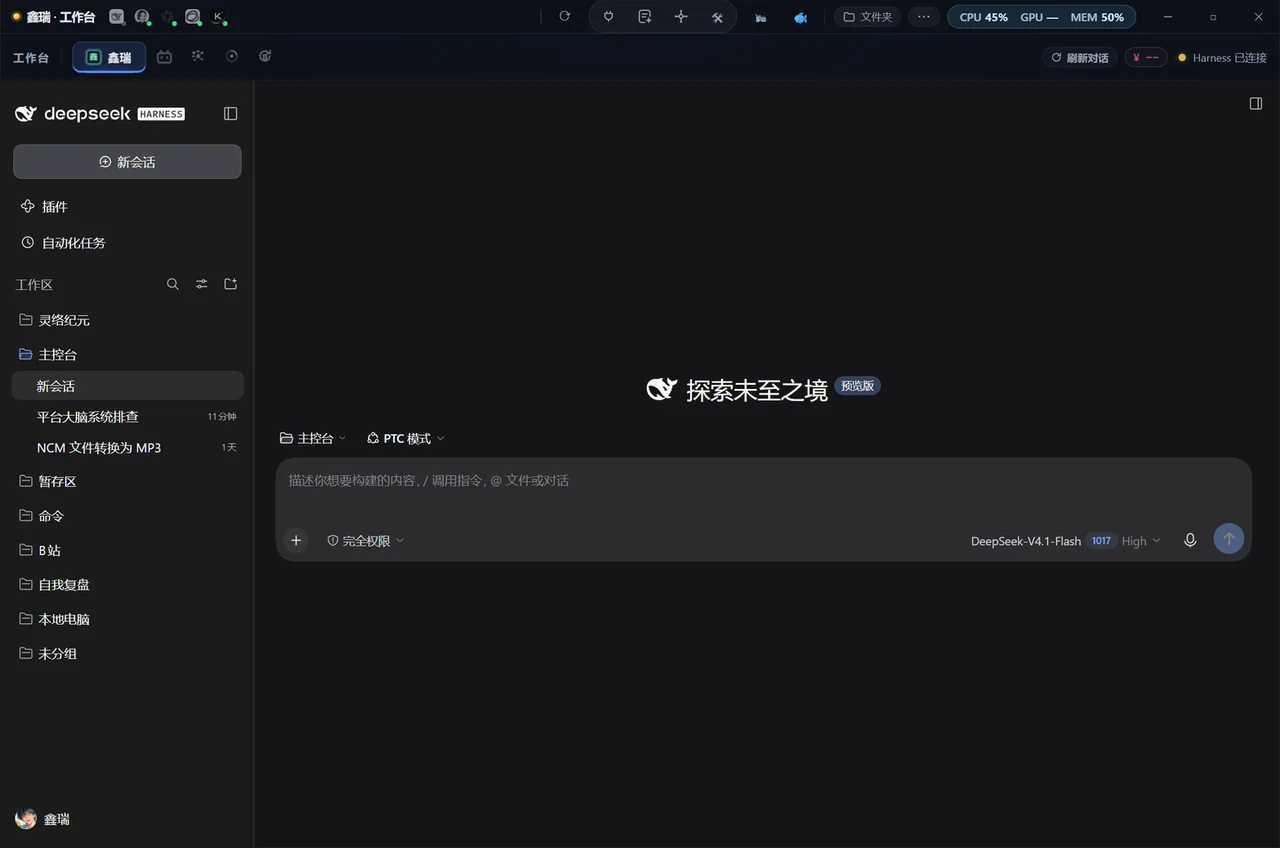Expand the 自我复盘 folder
The height and width of the screenshot is (848, 1280).
click(127, 585)
